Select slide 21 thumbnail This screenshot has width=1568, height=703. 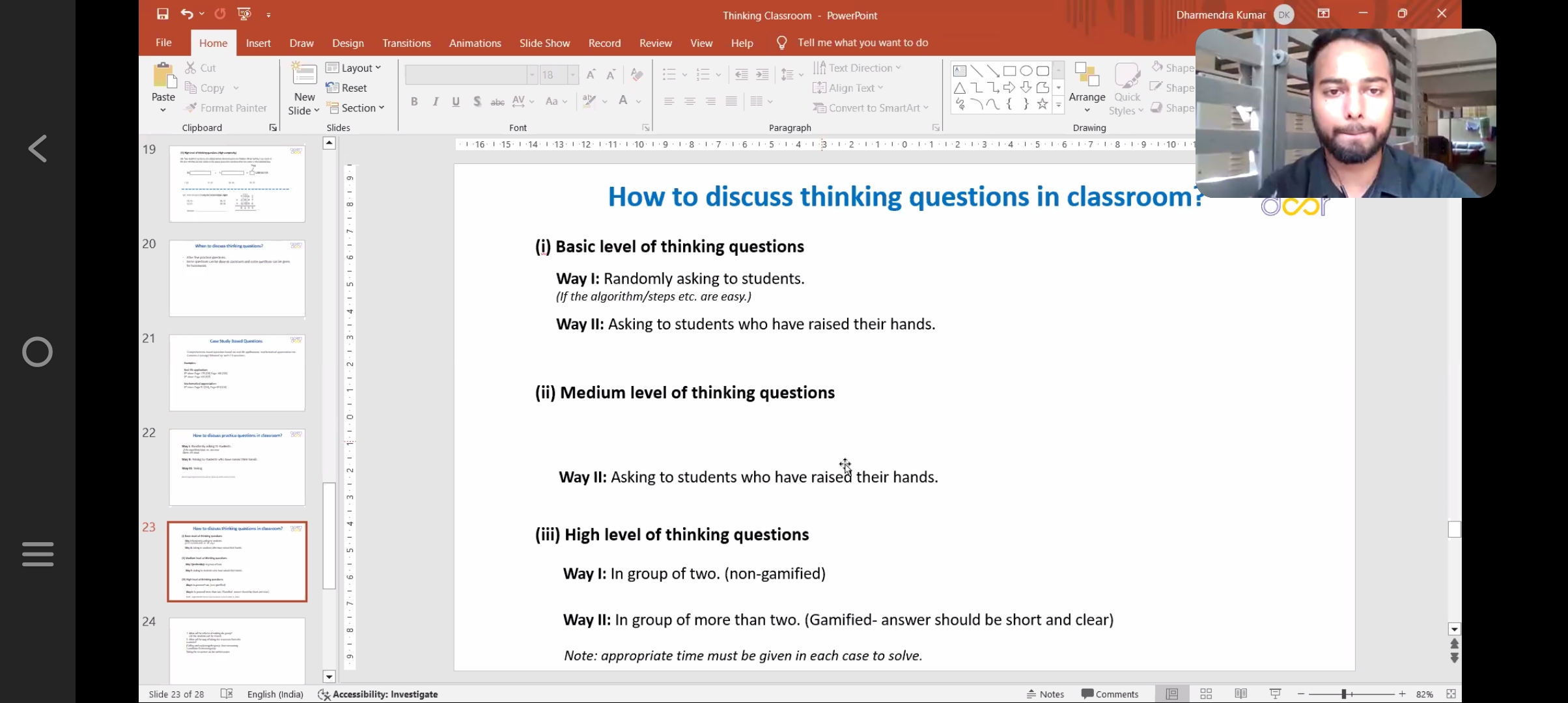pyautogui.click(x=237, y=373)
